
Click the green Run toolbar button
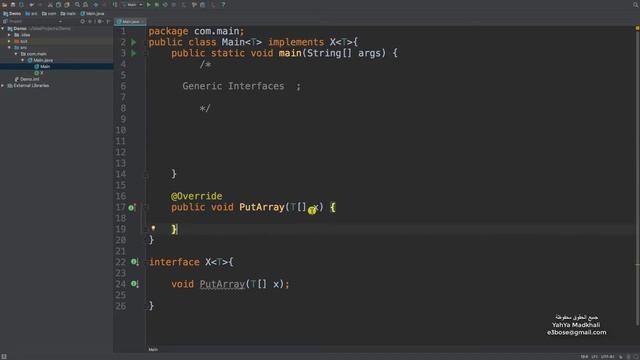coord(149,5)
